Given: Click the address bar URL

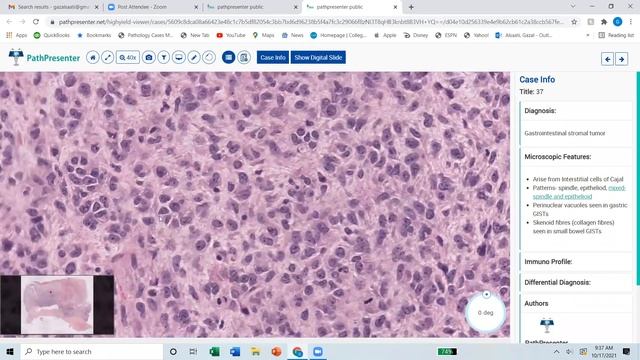Looking at the screenshot, I should [311, 22].
